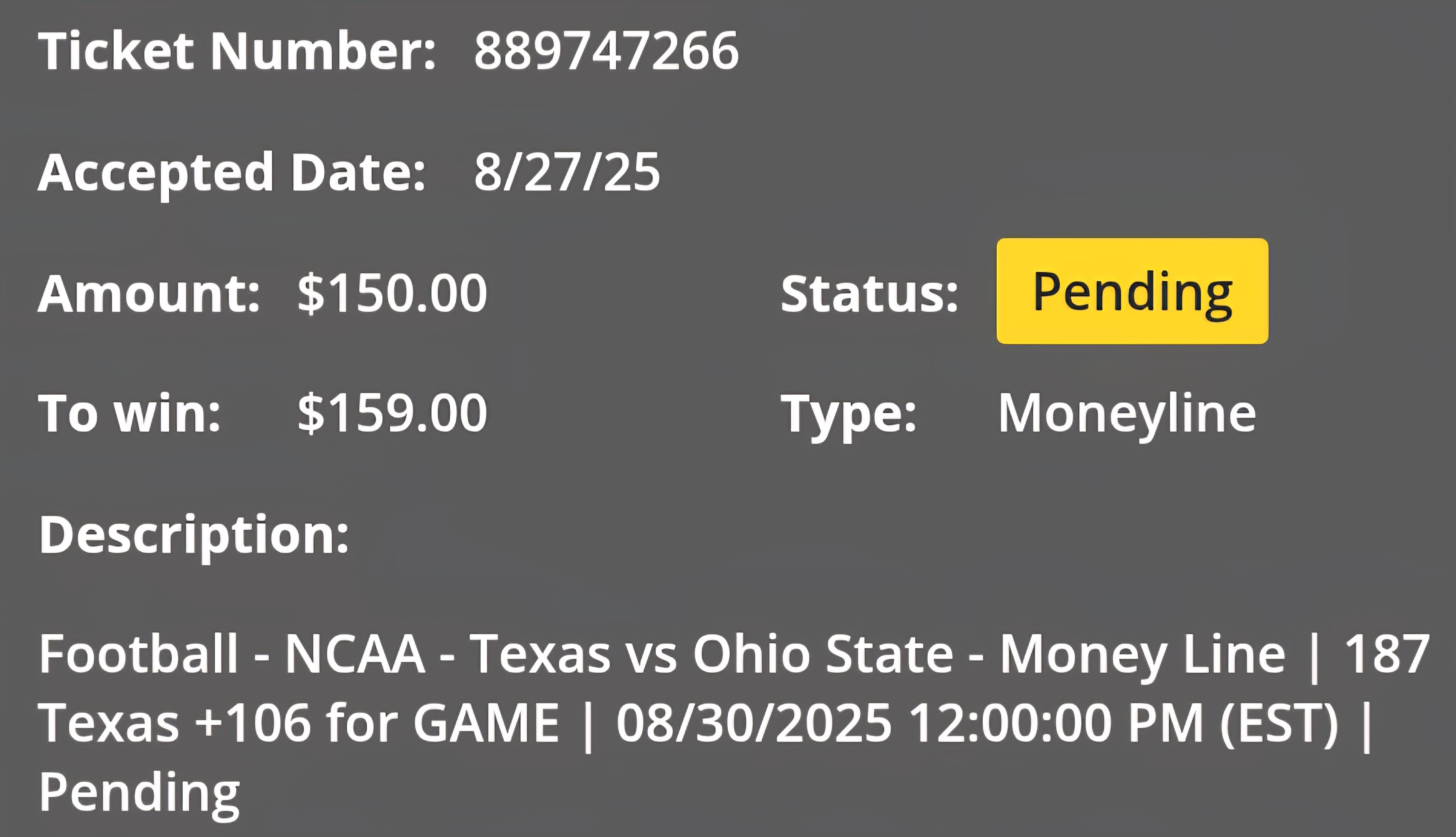
Task: Click the $150.00 amount value
Action: pyautogui.click(x=392, y=293)
